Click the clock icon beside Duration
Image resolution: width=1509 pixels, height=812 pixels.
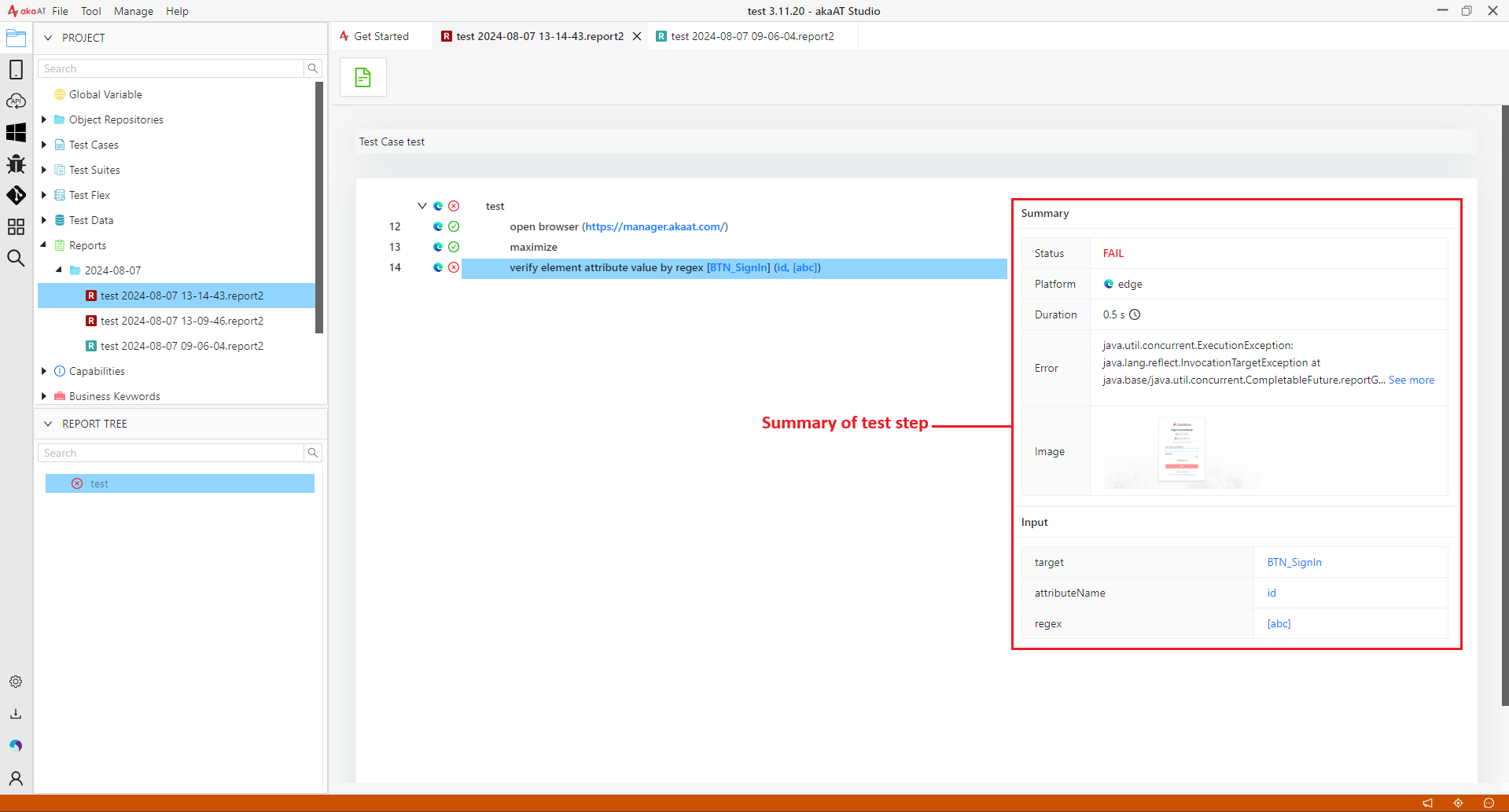tap(1135, 314)
